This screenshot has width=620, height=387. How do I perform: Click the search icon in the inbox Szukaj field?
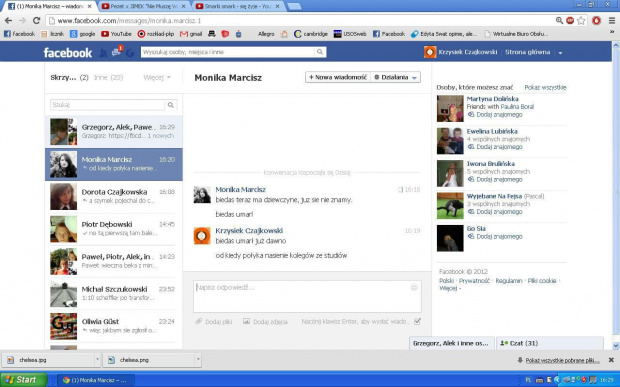[171, 105]
